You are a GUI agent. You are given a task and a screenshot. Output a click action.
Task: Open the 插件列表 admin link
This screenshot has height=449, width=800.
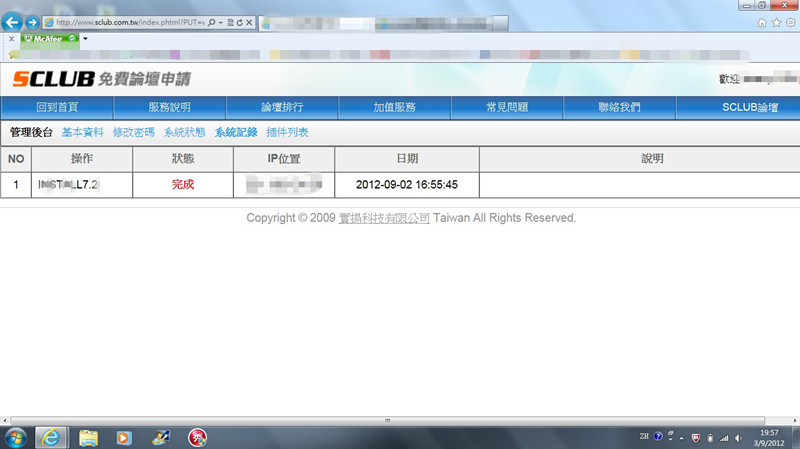click(287, 132)
